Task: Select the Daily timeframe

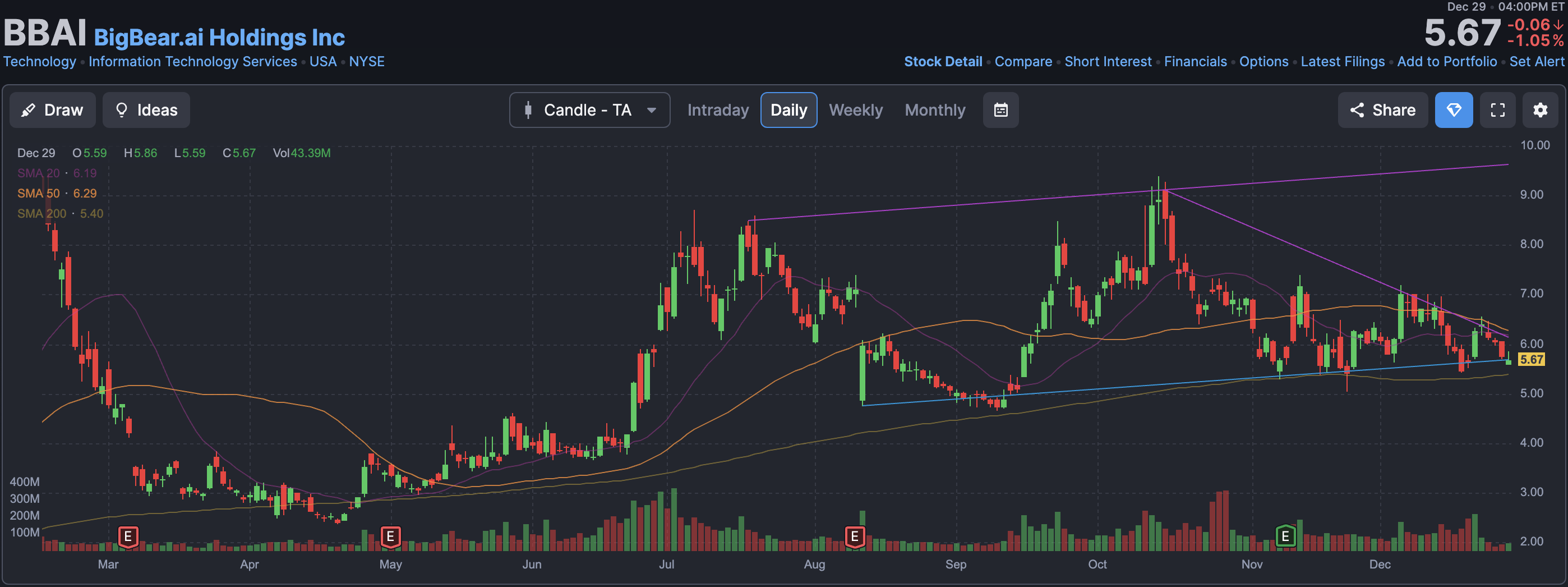Action: pyautogui.click(x=788, y=110)
